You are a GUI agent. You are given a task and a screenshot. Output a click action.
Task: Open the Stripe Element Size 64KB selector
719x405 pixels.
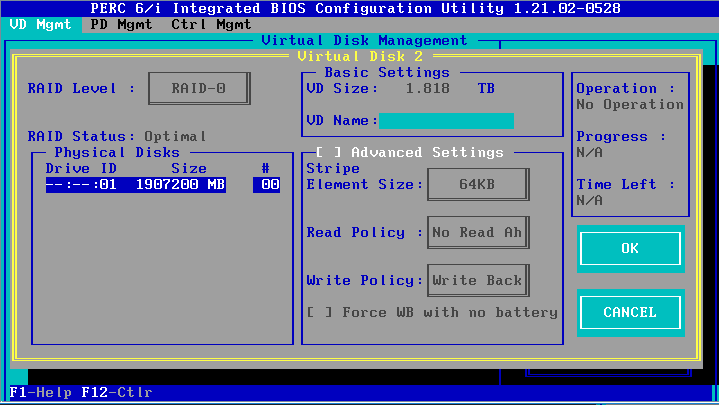(x=478, y=184)
